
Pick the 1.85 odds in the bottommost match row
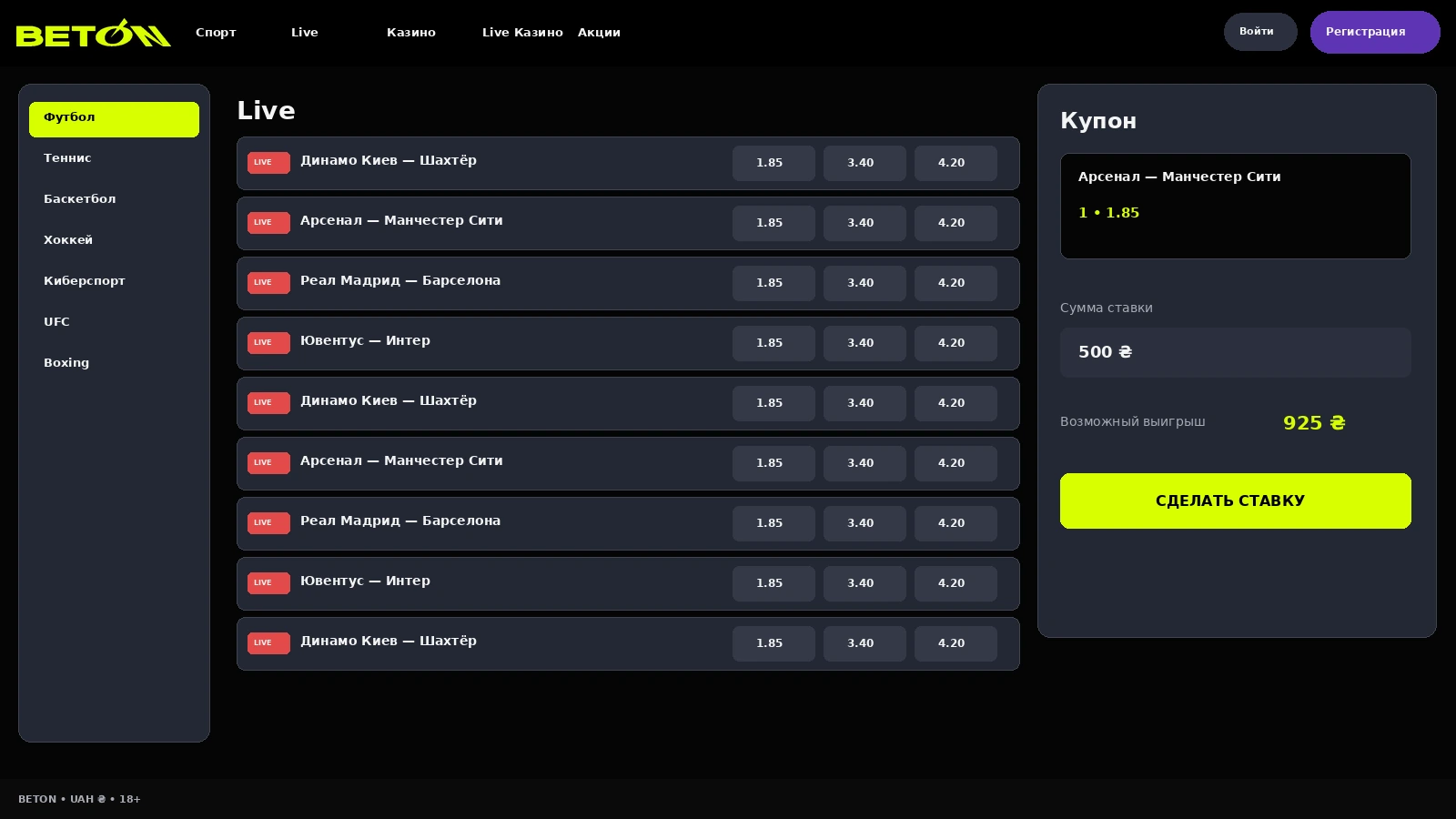tap(773, 643)
